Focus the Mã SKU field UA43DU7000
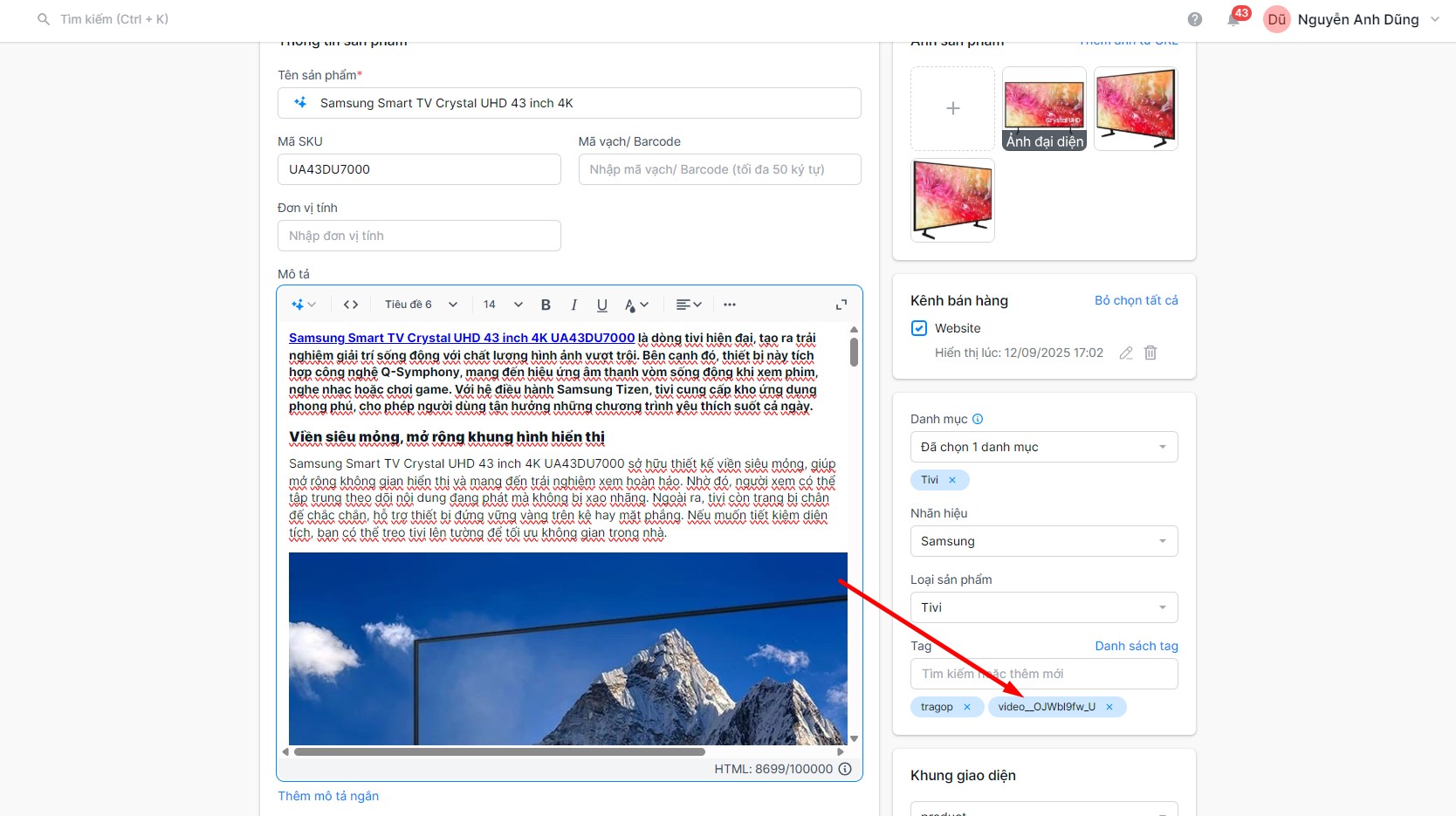The image size is (1456, 816). tap(419, 169)
